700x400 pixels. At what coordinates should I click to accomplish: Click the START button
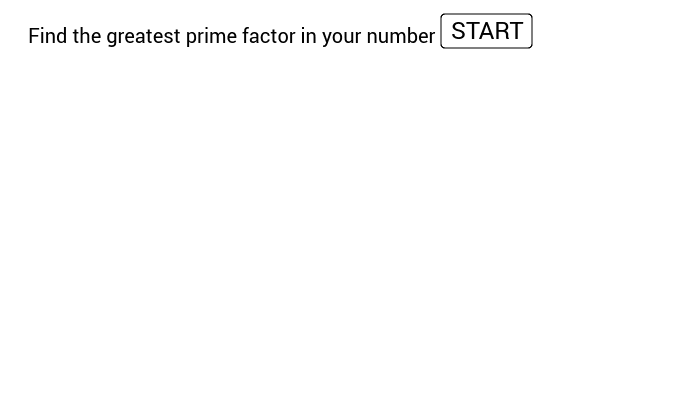pos(486,31)
